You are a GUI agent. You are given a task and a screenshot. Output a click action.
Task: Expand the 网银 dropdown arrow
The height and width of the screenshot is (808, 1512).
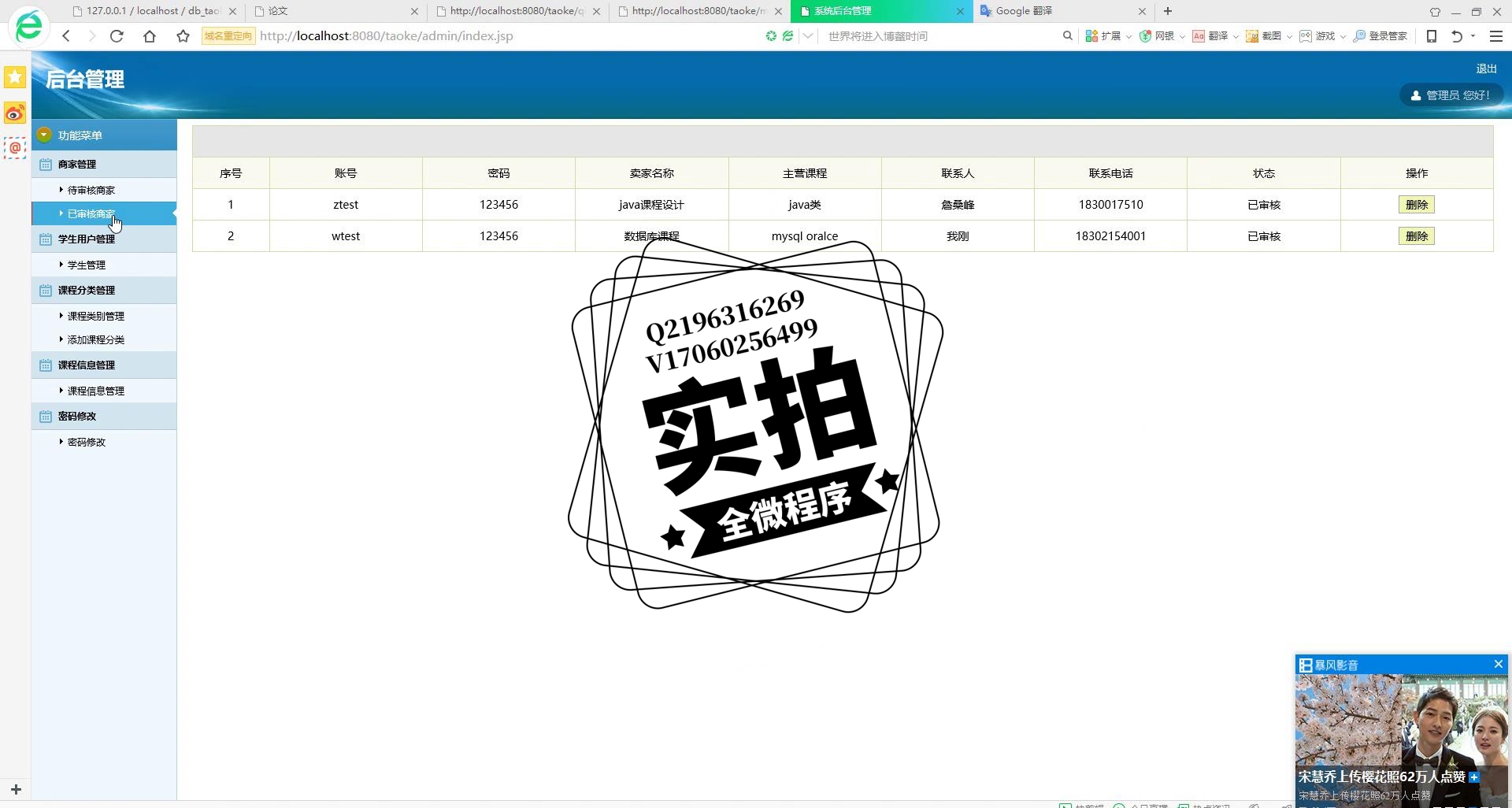point(1182,37)
